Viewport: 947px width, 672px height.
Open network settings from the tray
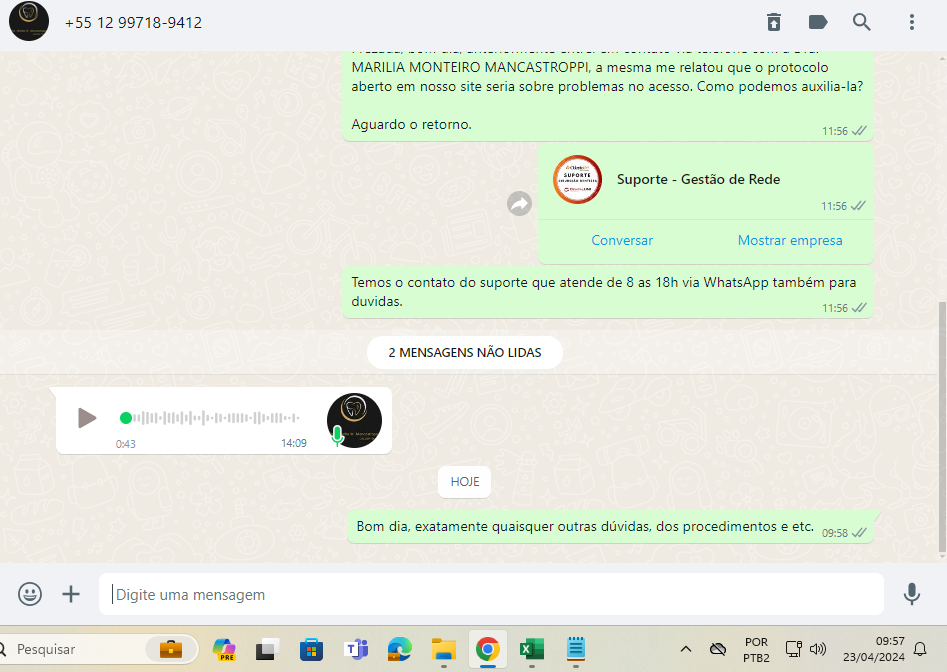click(793, 649)
